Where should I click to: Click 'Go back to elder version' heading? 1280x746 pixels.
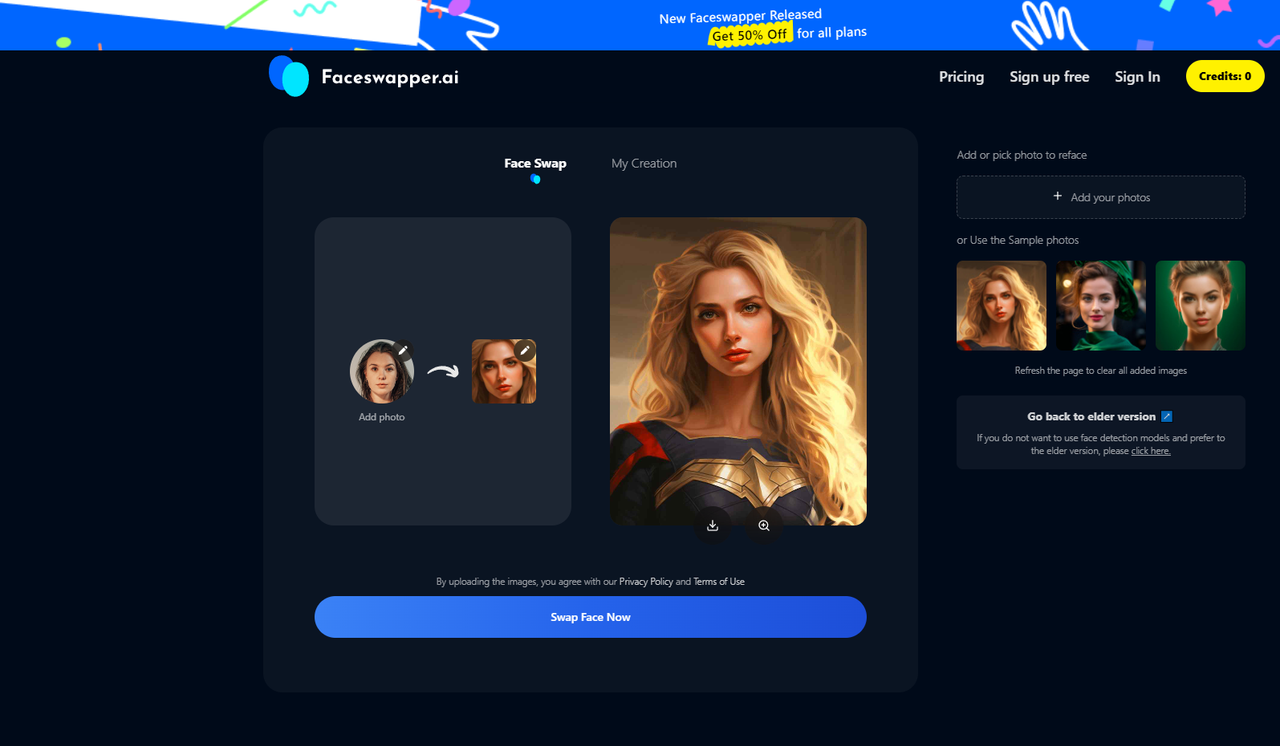point(1091,416)
